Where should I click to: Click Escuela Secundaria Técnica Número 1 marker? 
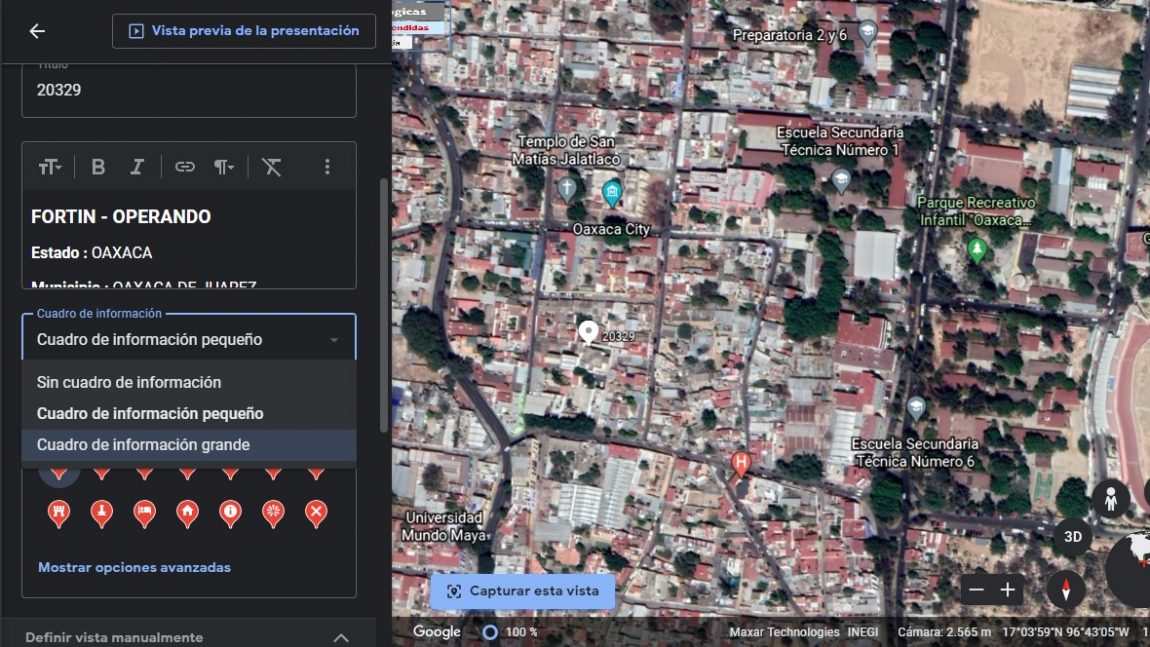click(841, 180)
